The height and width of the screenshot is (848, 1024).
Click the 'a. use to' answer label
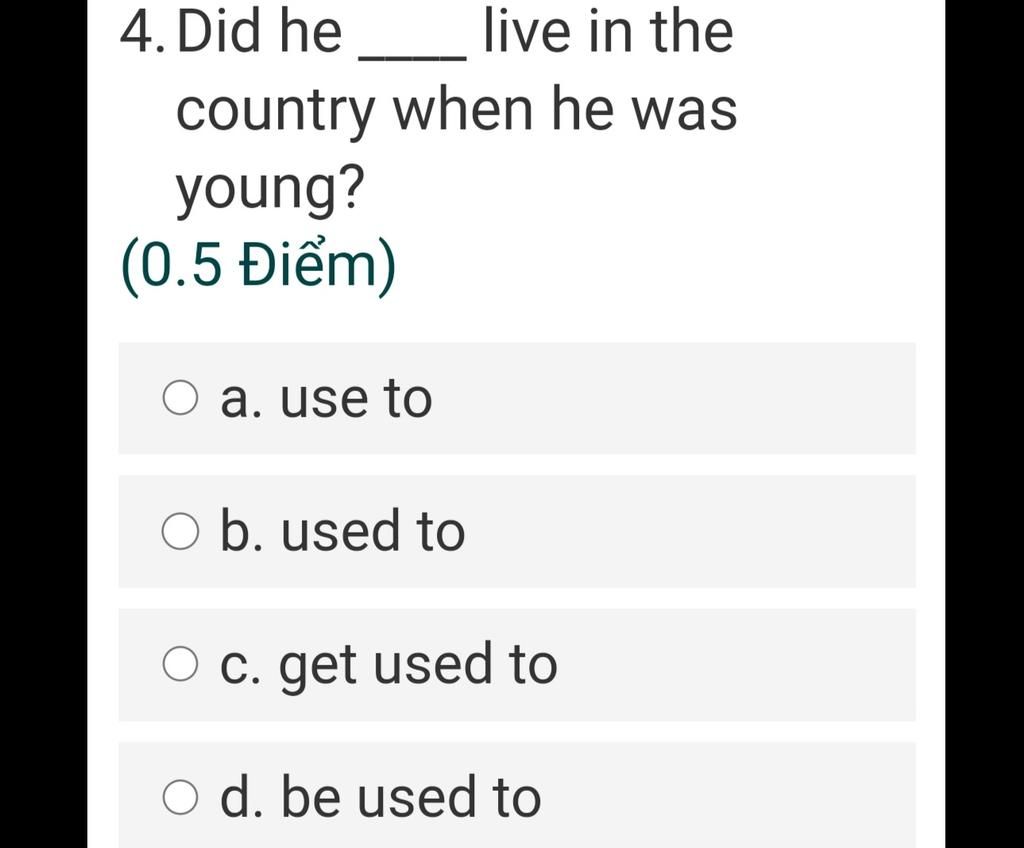pyautogui.click(x=327, y=398)
